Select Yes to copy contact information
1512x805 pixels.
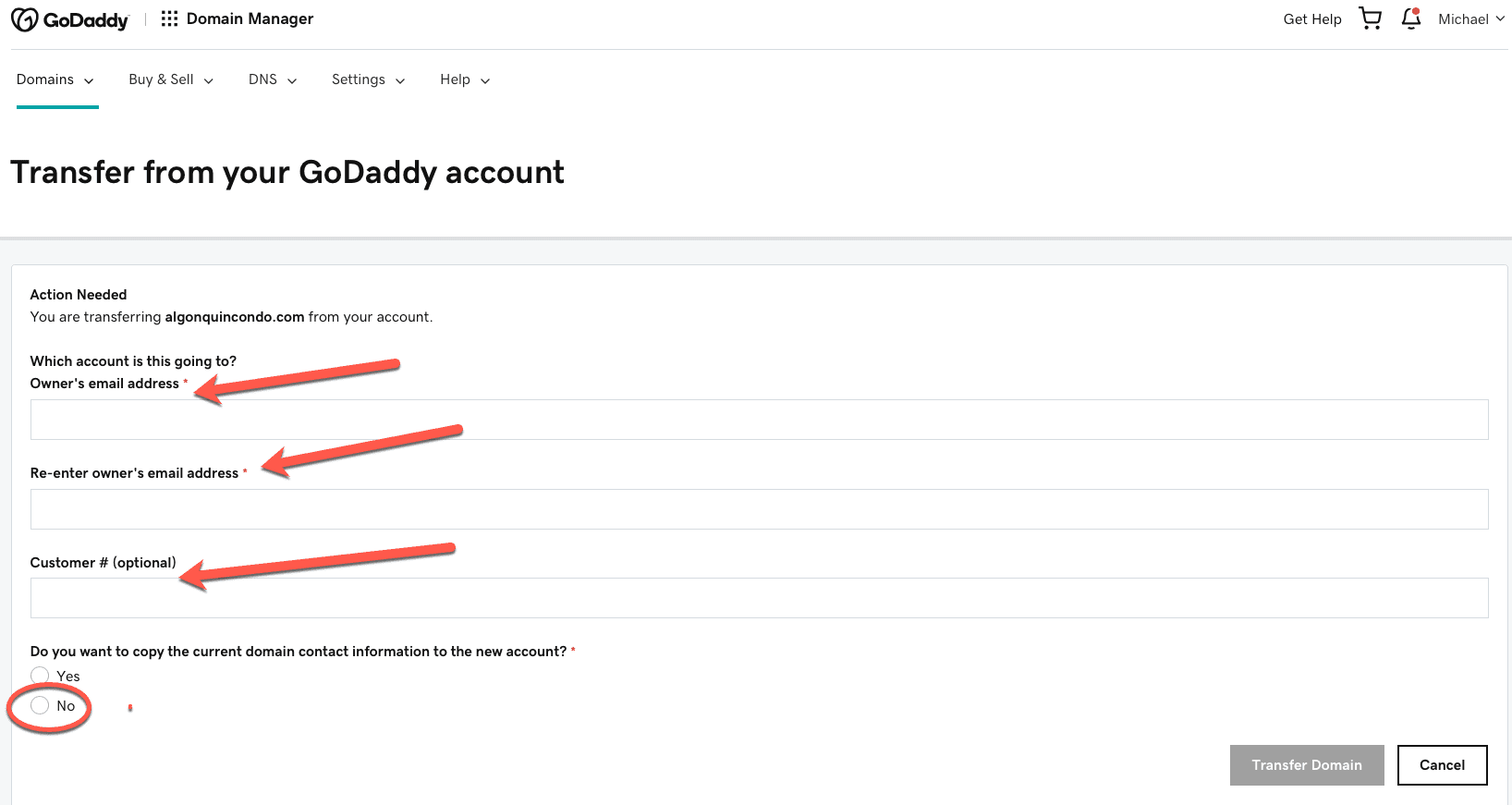(40, 676)
